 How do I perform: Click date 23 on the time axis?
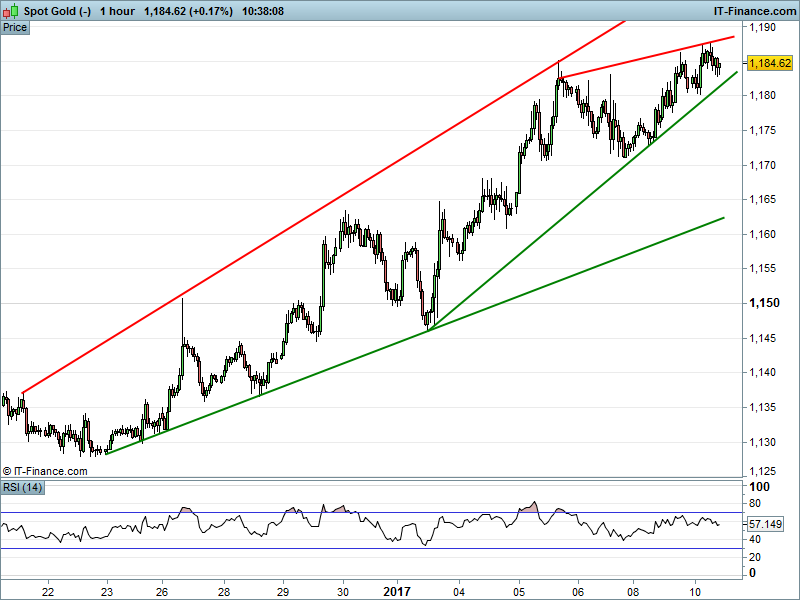107,592
